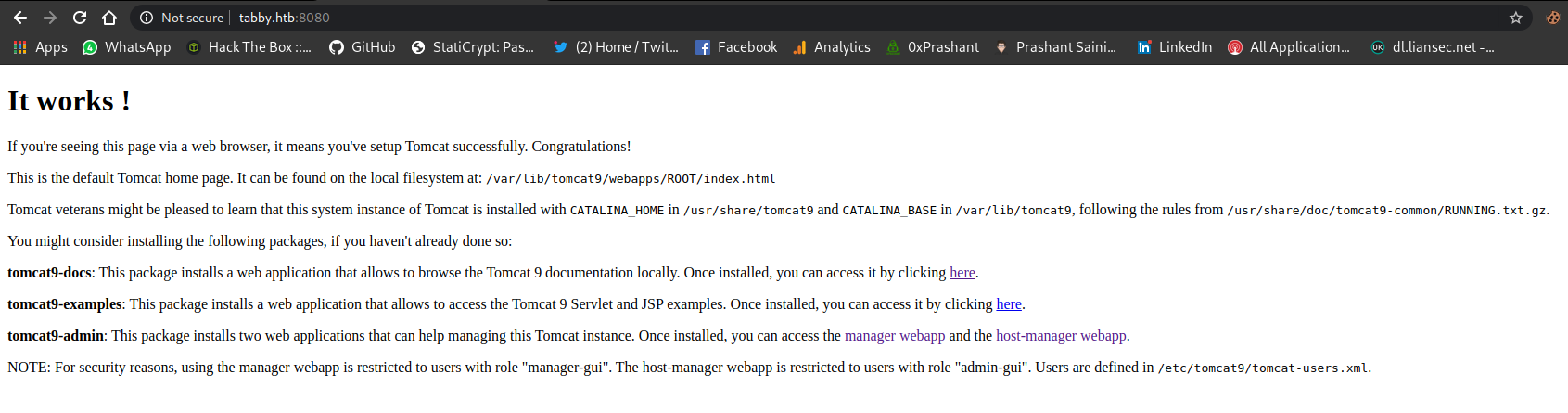Open the Twitter Home bookmark
This screenshot has height=413, width=1568.
pyautogui.click(x=616, y=47)
